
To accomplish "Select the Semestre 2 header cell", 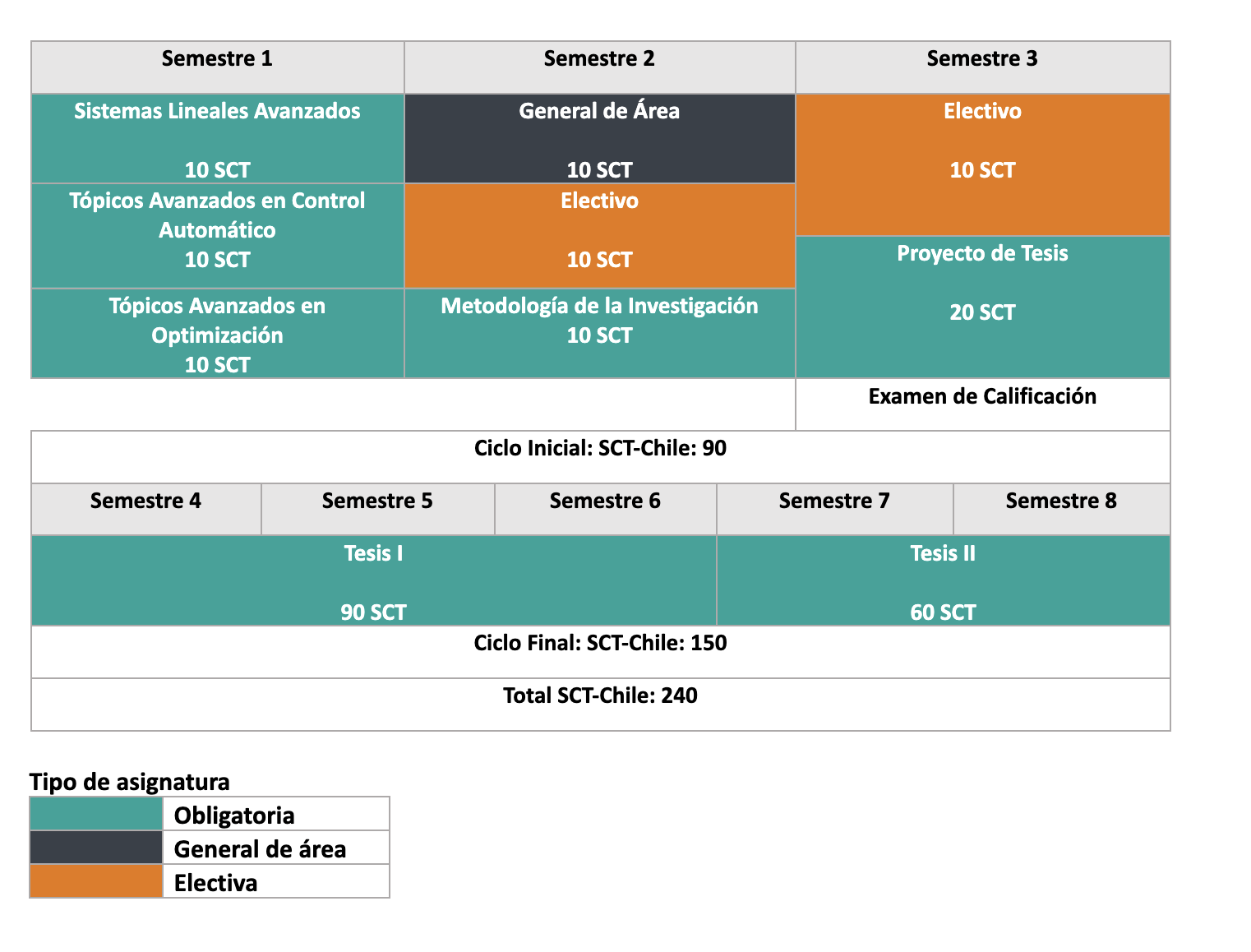I will [599, 67].
